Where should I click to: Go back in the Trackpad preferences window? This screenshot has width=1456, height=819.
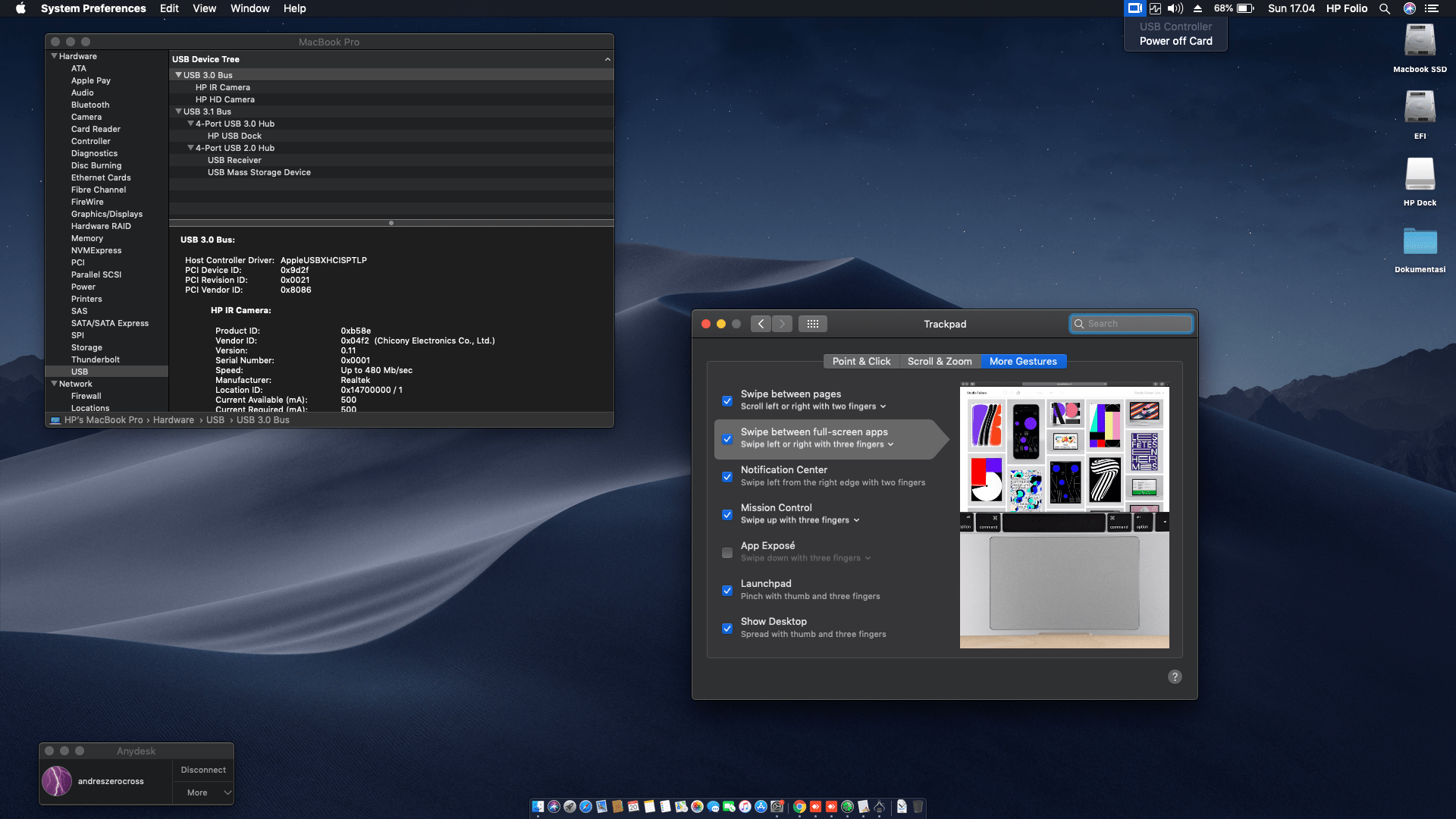pos(761,324)
